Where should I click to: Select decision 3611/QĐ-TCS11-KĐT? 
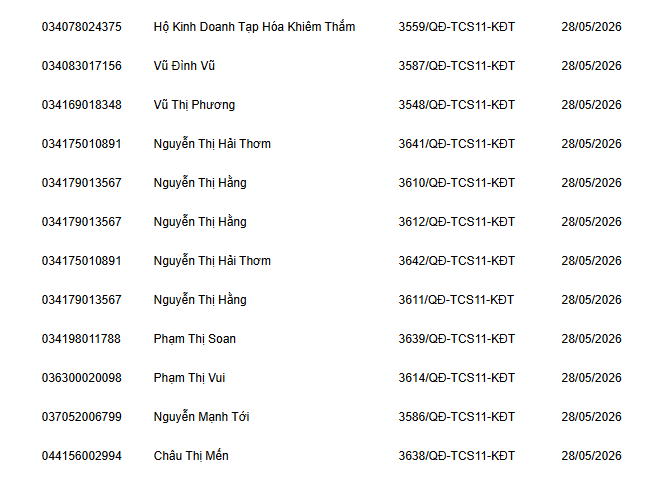point(456,300)
